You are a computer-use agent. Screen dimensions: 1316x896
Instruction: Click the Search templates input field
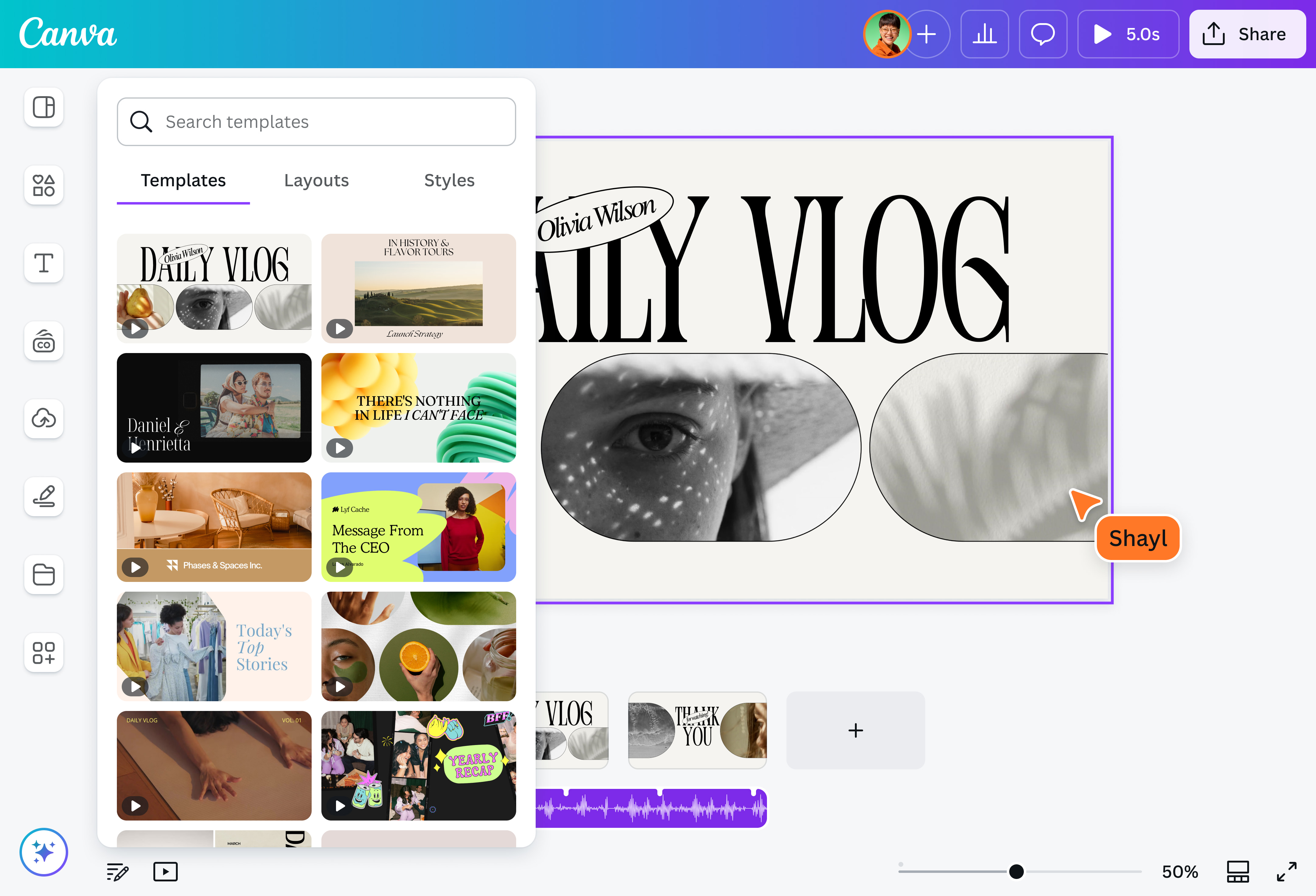(316, 121)
